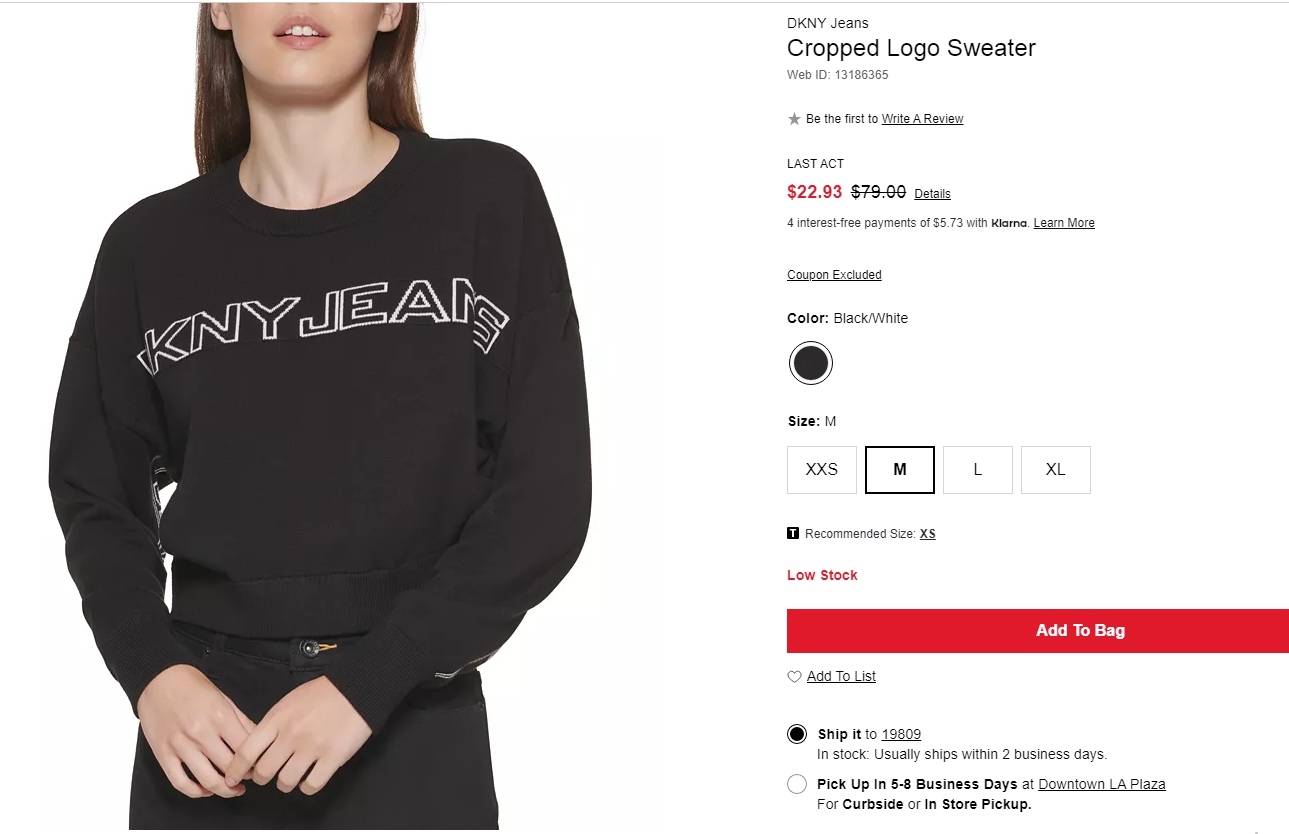Click the True Fit 'T' icon
The height and width of the screenshot is (834, 1289).
(793, 533)
